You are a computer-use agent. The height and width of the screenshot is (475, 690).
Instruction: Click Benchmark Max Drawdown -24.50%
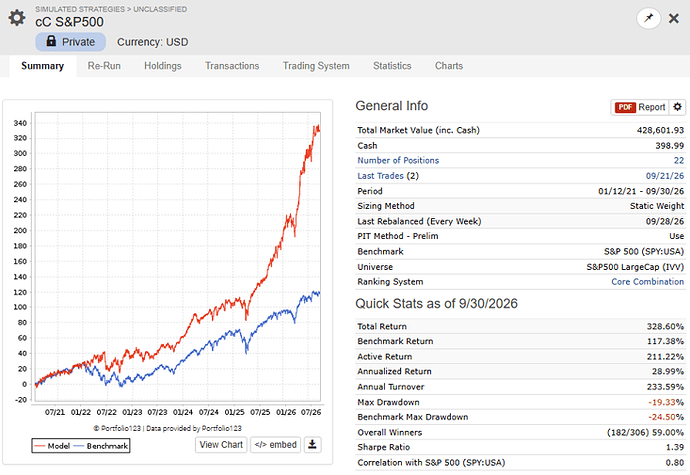666,417
